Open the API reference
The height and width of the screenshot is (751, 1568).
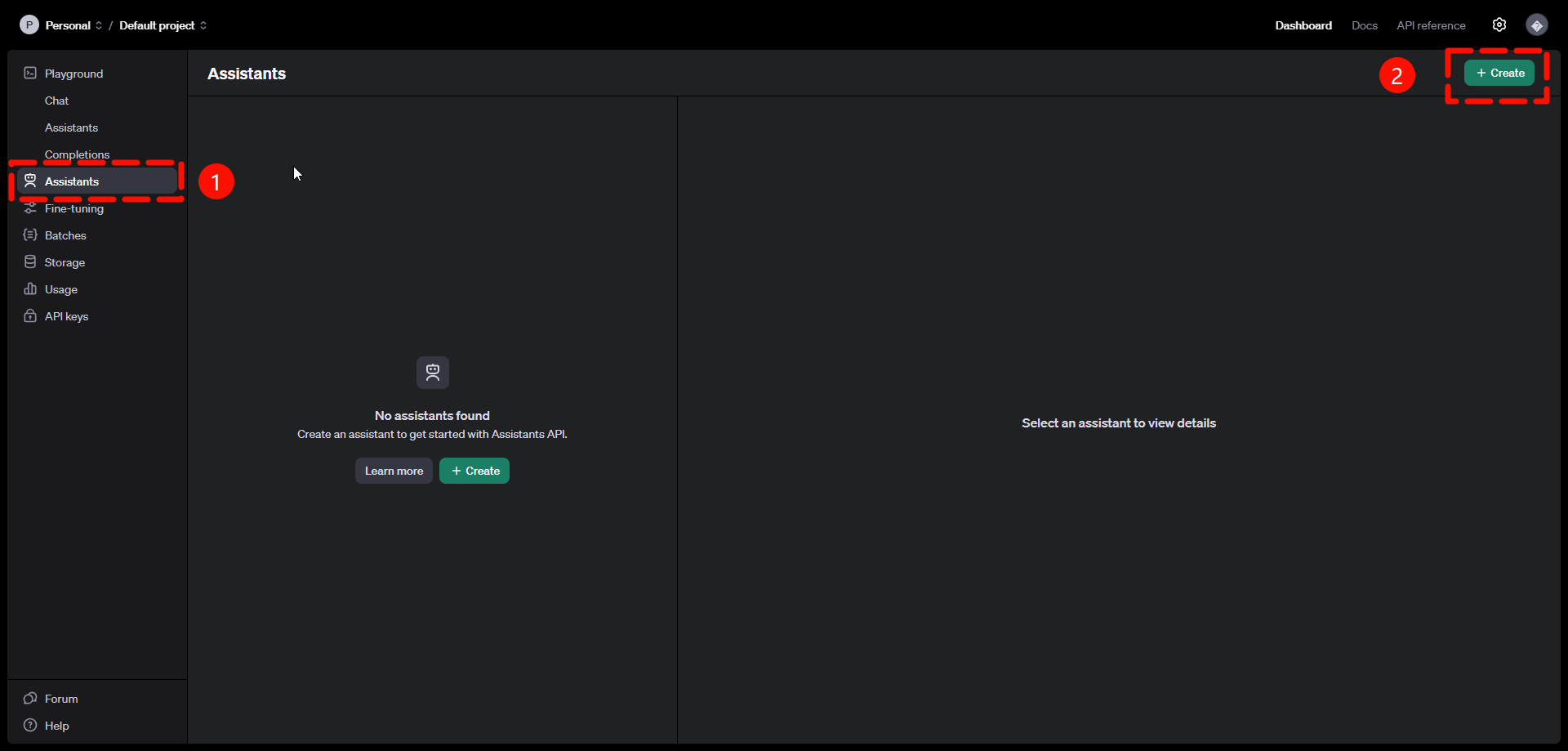click(x=1430, y=25)
